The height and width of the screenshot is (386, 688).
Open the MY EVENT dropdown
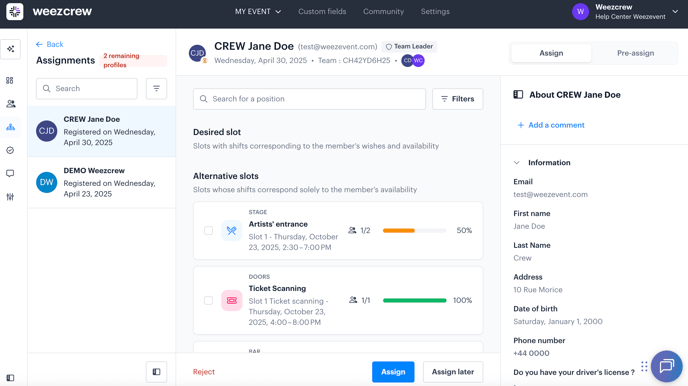coord(258,11)
